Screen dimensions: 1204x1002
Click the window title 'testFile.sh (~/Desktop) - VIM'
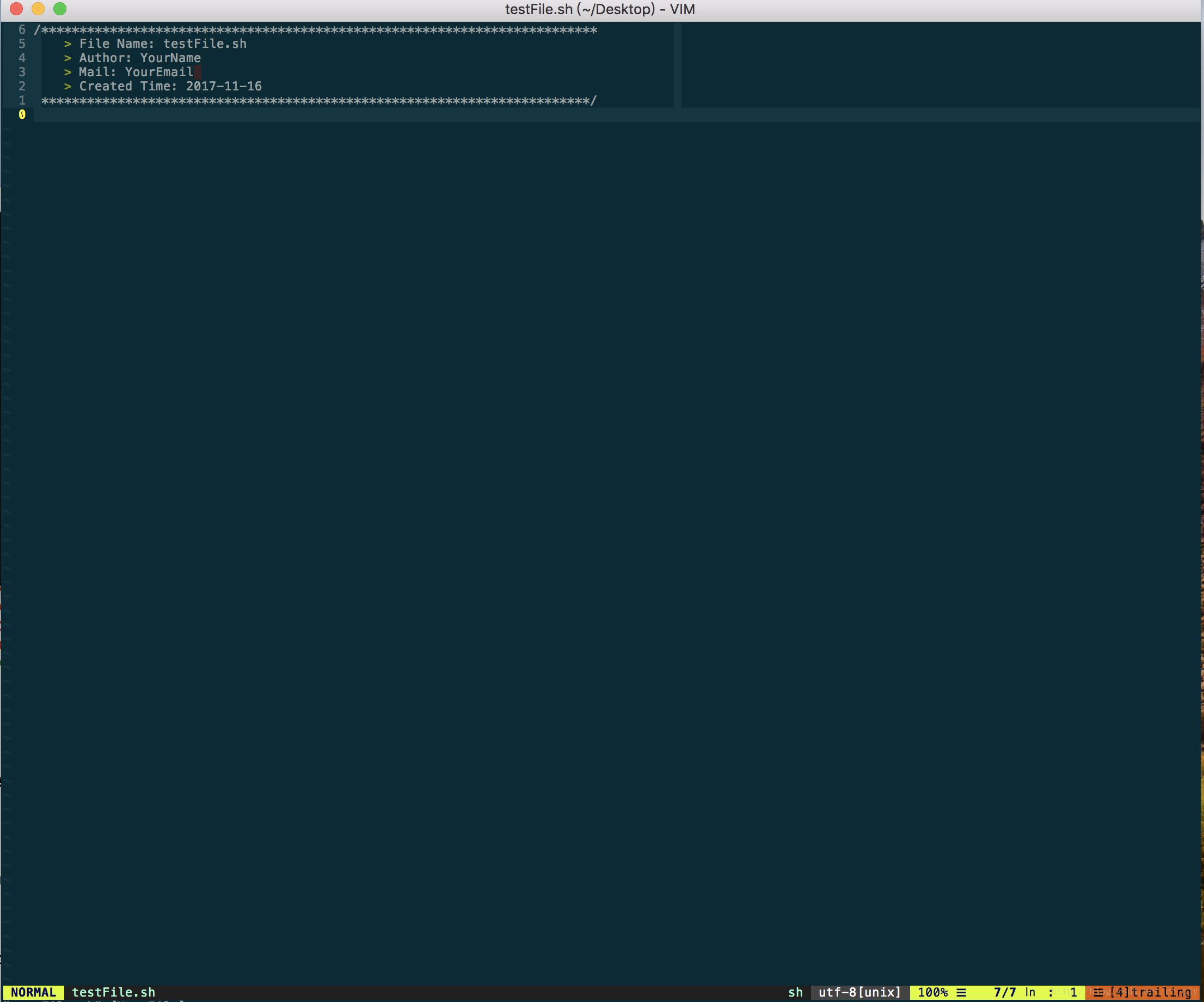[x=600, y=9]
